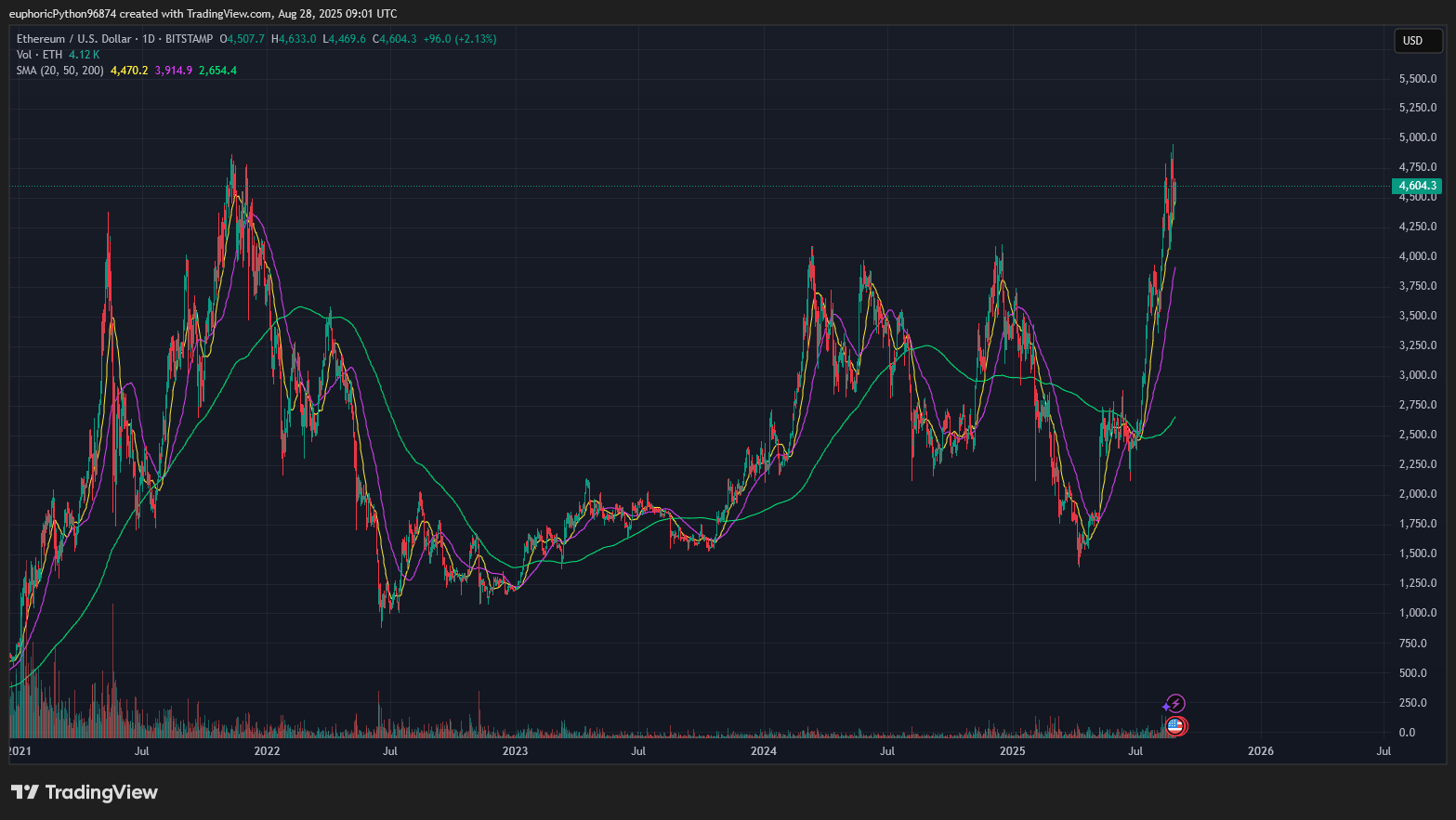Image resolution: width=1456 pixels, height=820 pixels.
Task: Click the 1,500.0 price axis label
Action: 1418,553
